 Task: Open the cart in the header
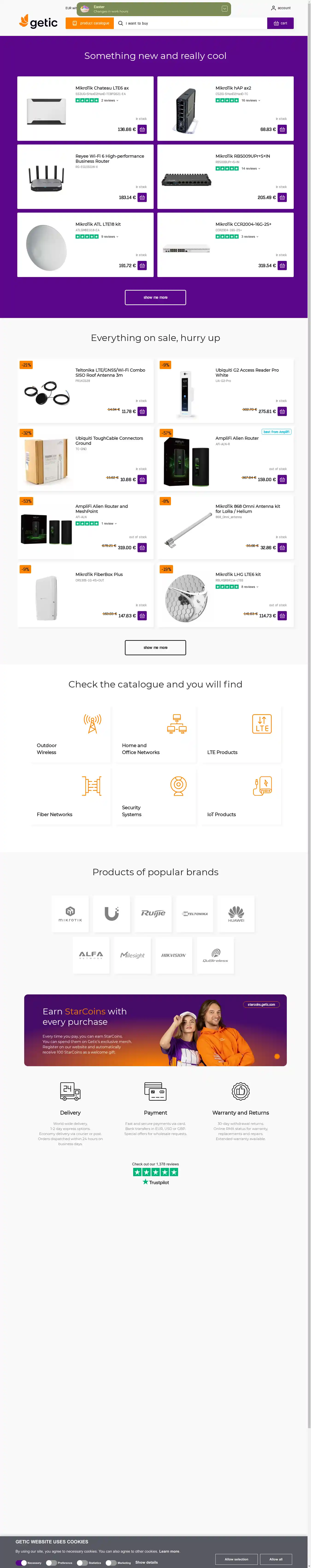(281, 23)
